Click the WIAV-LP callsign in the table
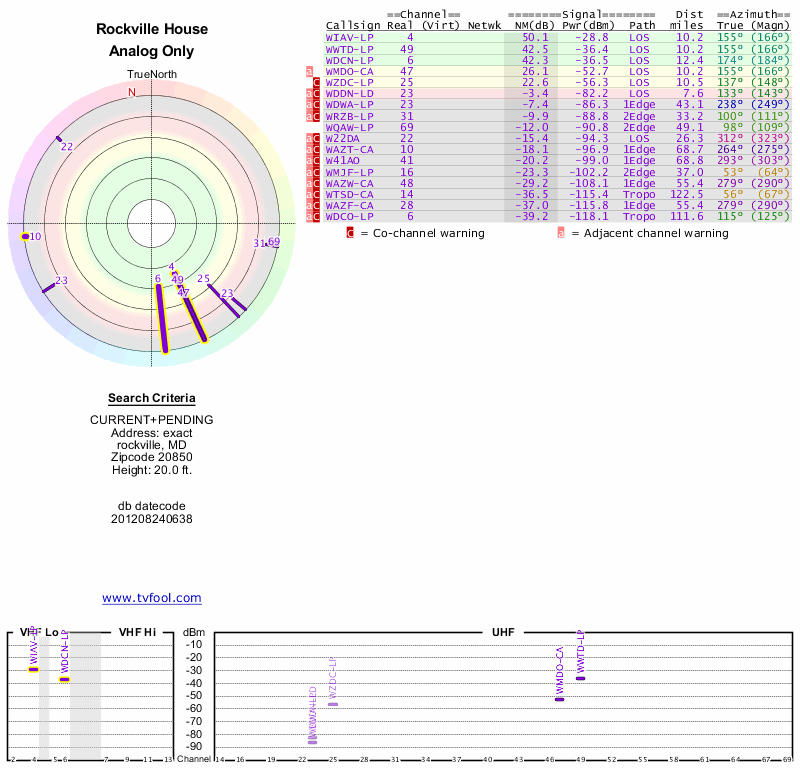 (x=349, y=38)
